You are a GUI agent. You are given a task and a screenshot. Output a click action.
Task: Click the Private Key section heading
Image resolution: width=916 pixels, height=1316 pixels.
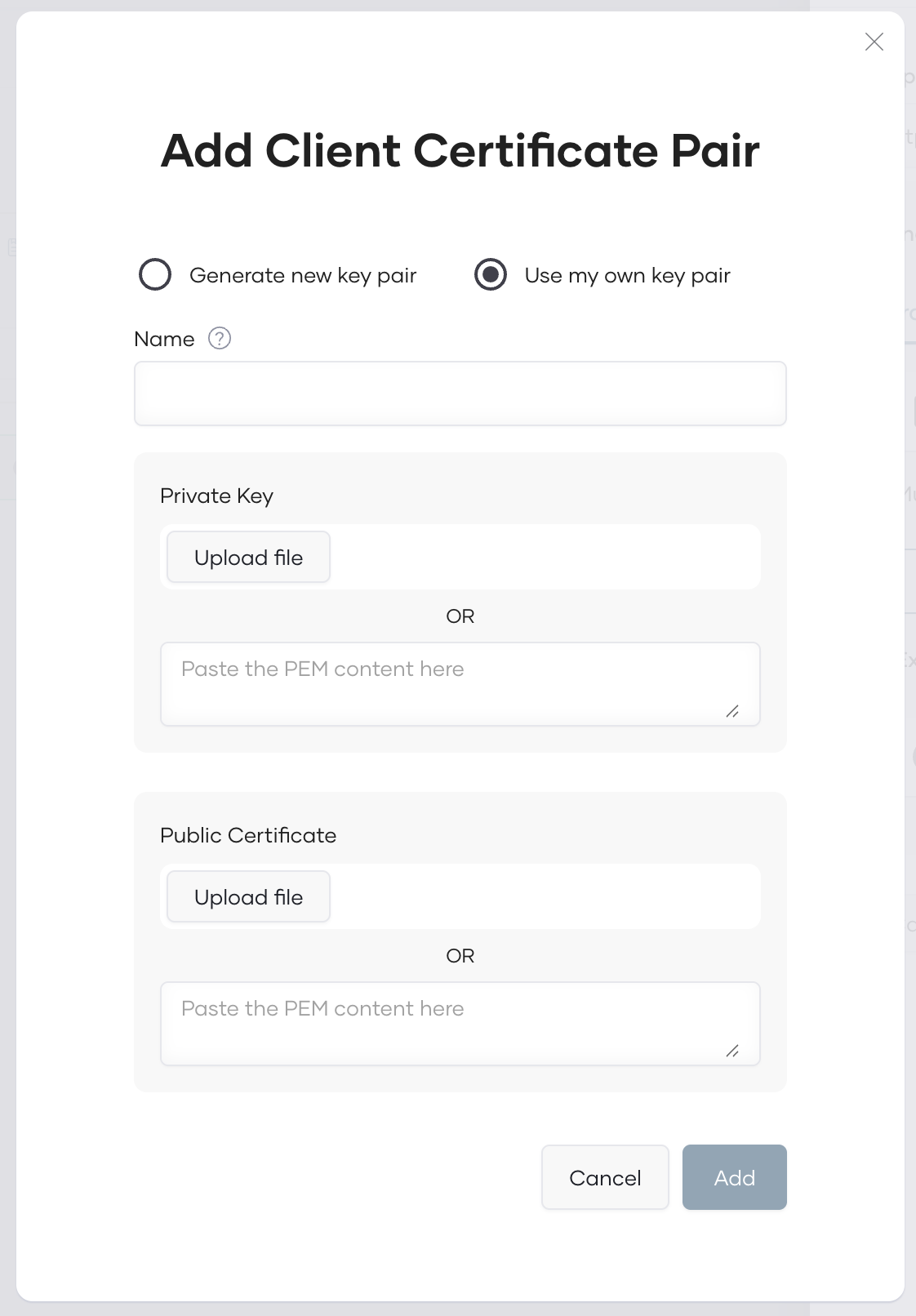click(216, 496)
